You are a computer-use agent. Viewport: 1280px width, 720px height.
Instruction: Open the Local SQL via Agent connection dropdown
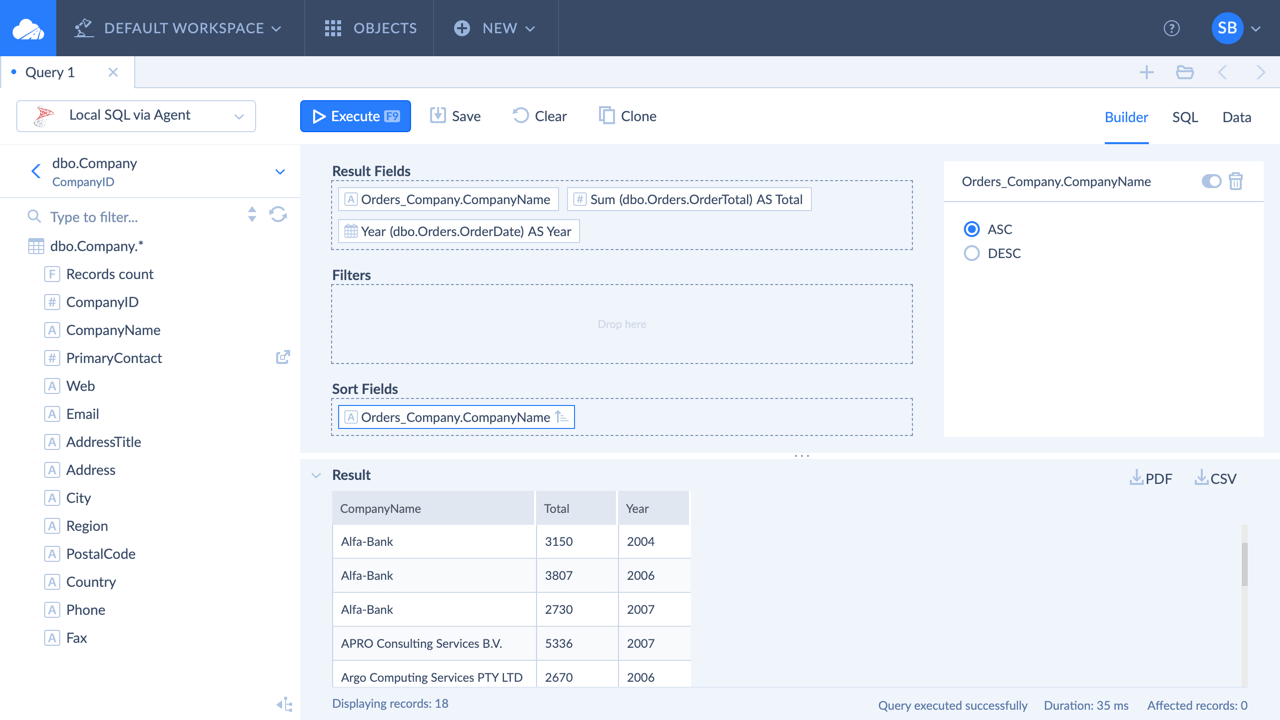tap(136, 116)
